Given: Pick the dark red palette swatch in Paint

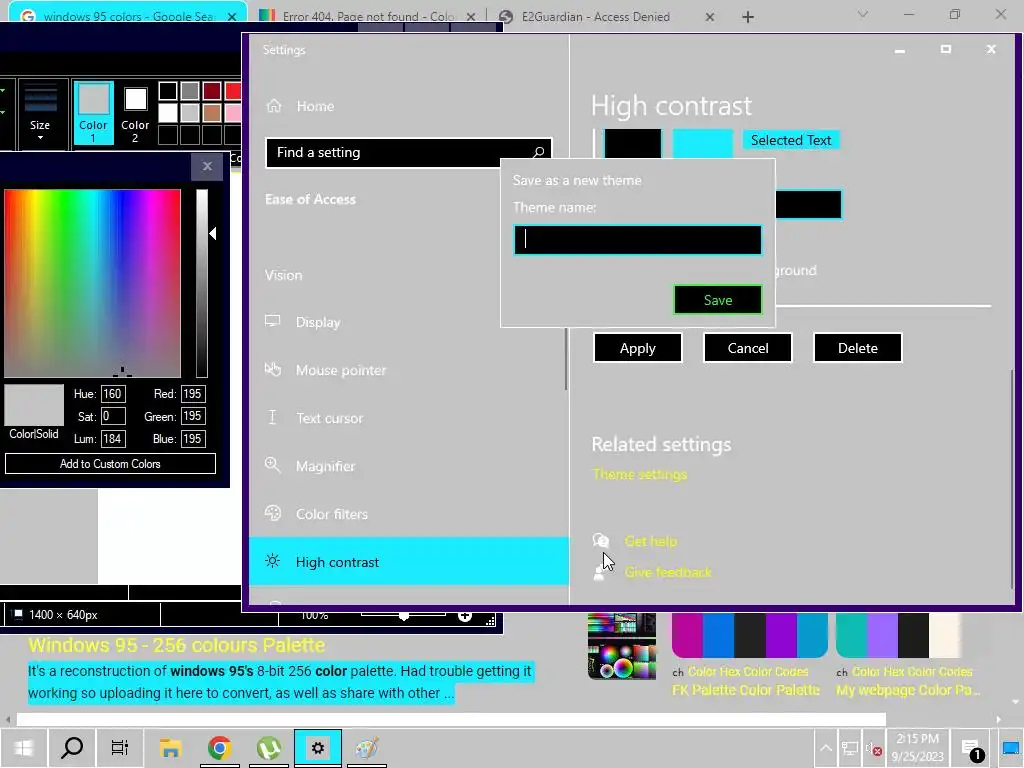Looking at the screenshot, I should click(x=212, y=91).
